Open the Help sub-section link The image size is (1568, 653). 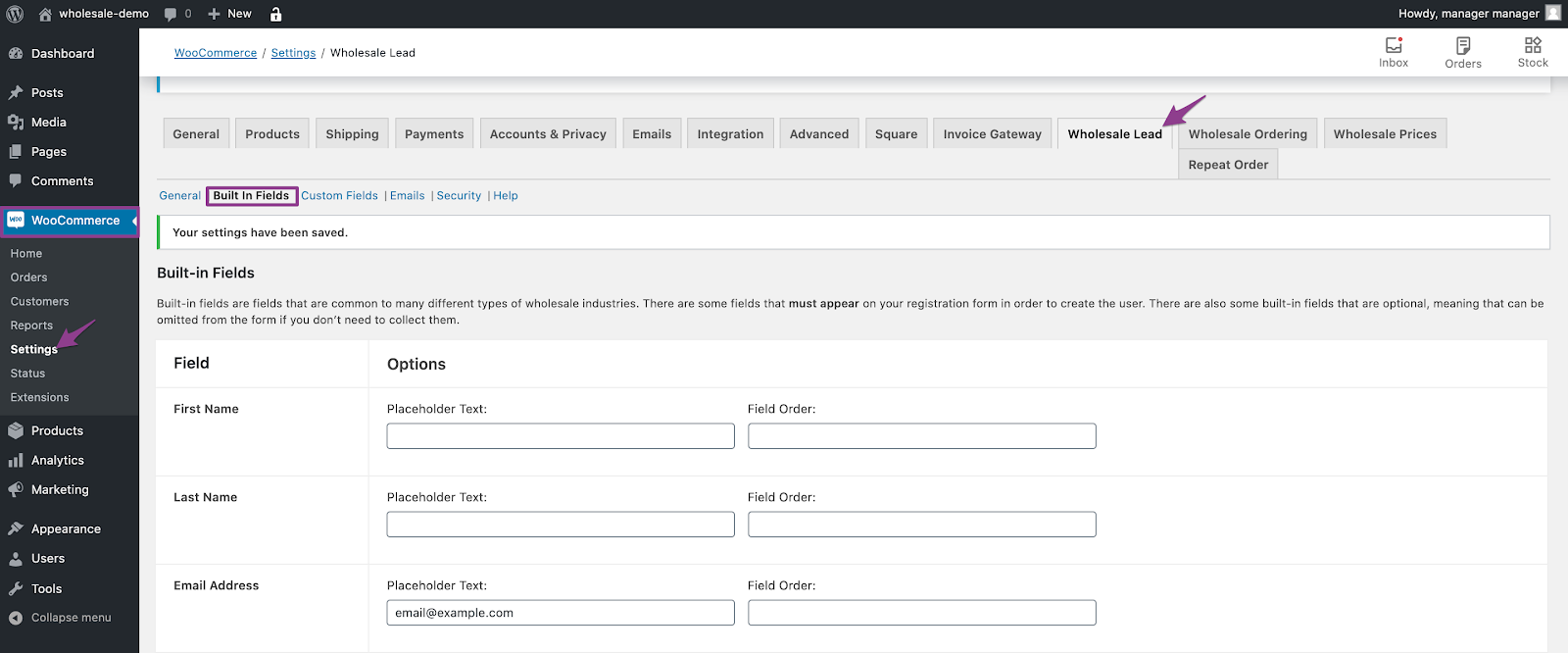click(x=506, y=195)
